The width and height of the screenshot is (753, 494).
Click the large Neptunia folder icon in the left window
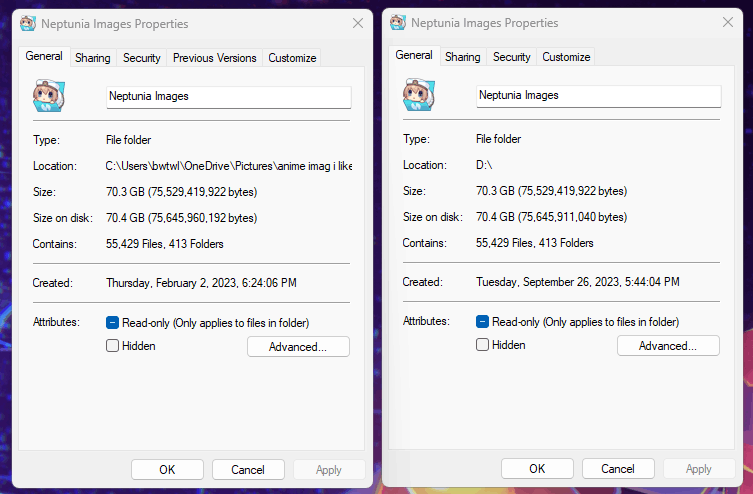coord(49,96)
